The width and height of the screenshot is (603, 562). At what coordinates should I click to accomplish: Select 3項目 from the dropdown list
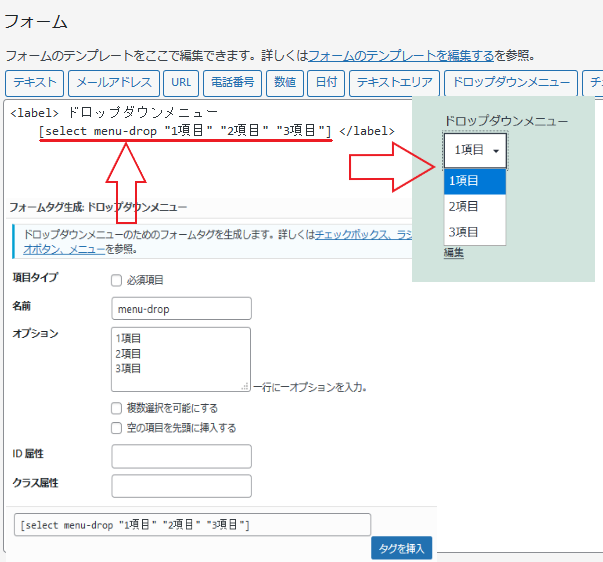[475, 232]
